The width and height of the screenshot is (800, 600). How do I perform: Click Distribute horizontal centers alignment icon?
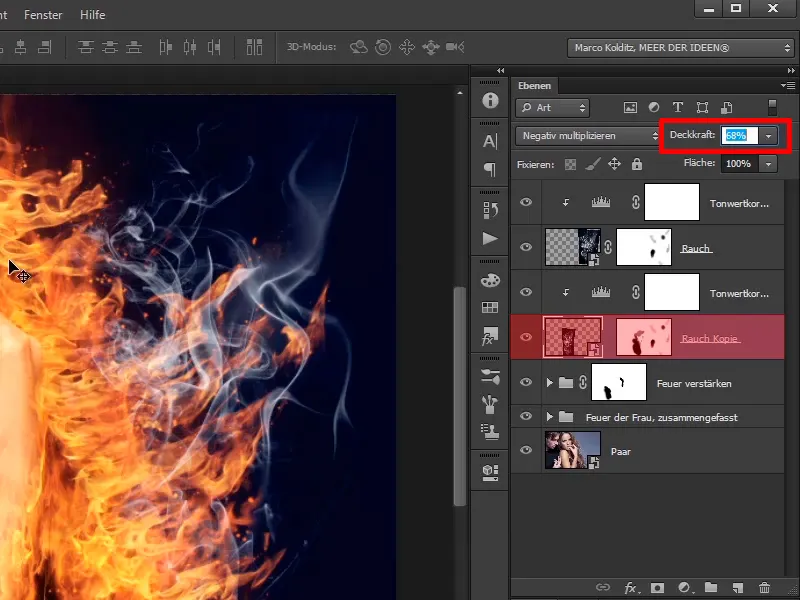tap(189, 47)
